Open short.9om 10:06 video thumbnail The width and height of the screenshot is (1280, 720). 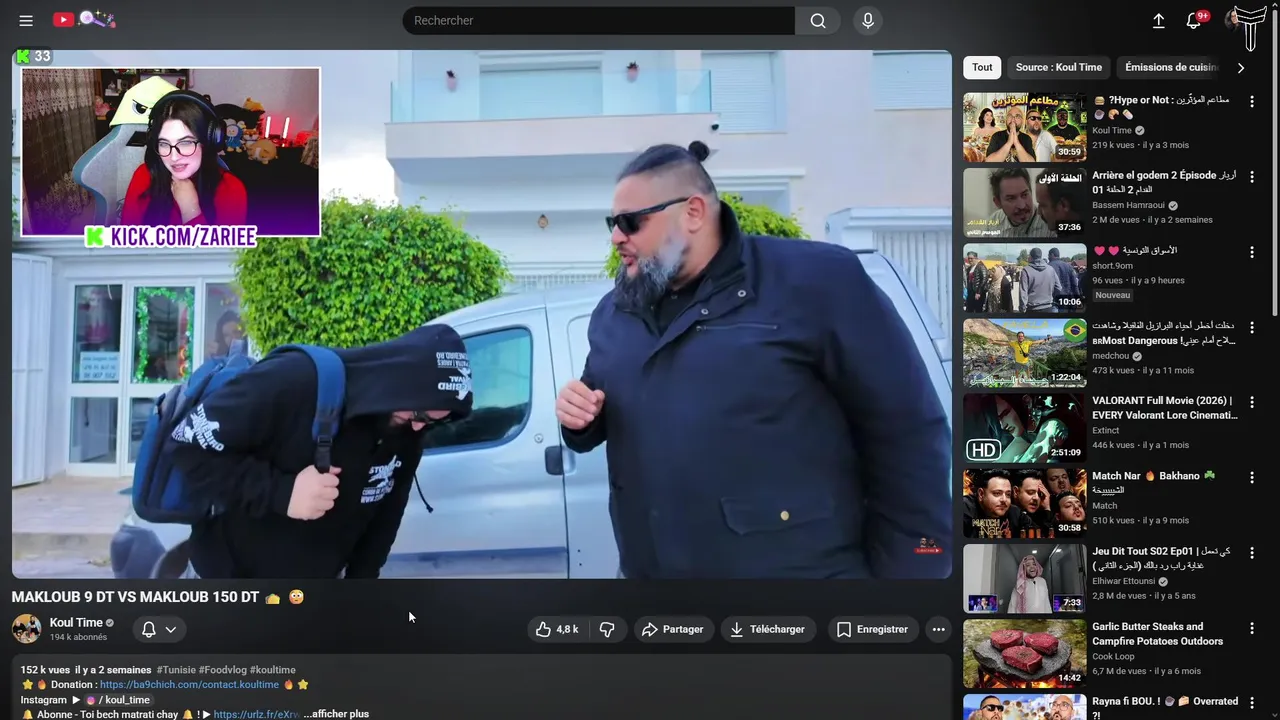point(1024,277)
